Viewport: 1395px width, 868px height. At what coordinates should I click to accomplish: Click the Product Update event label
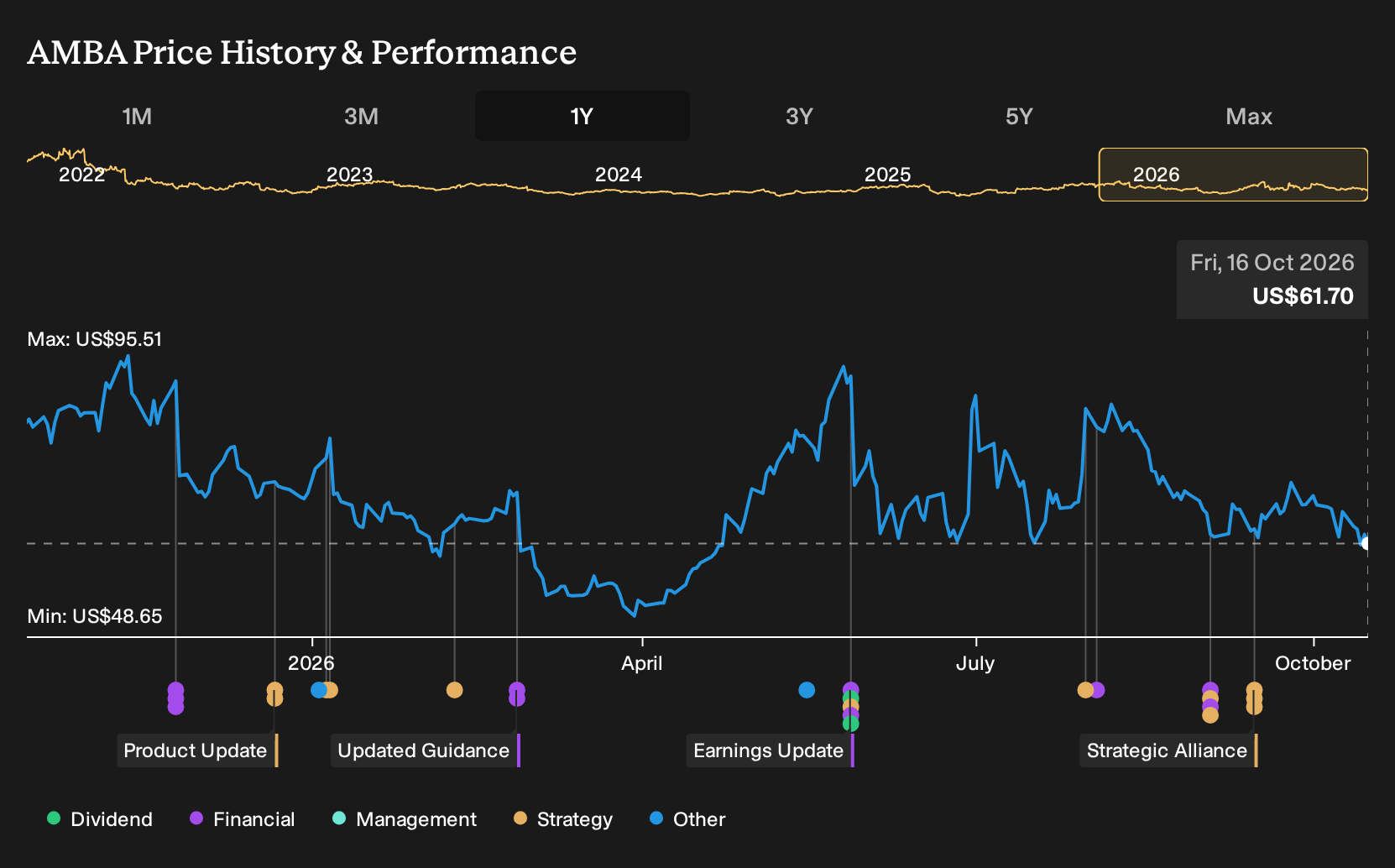pyautogui.click(x=197, y=750)
